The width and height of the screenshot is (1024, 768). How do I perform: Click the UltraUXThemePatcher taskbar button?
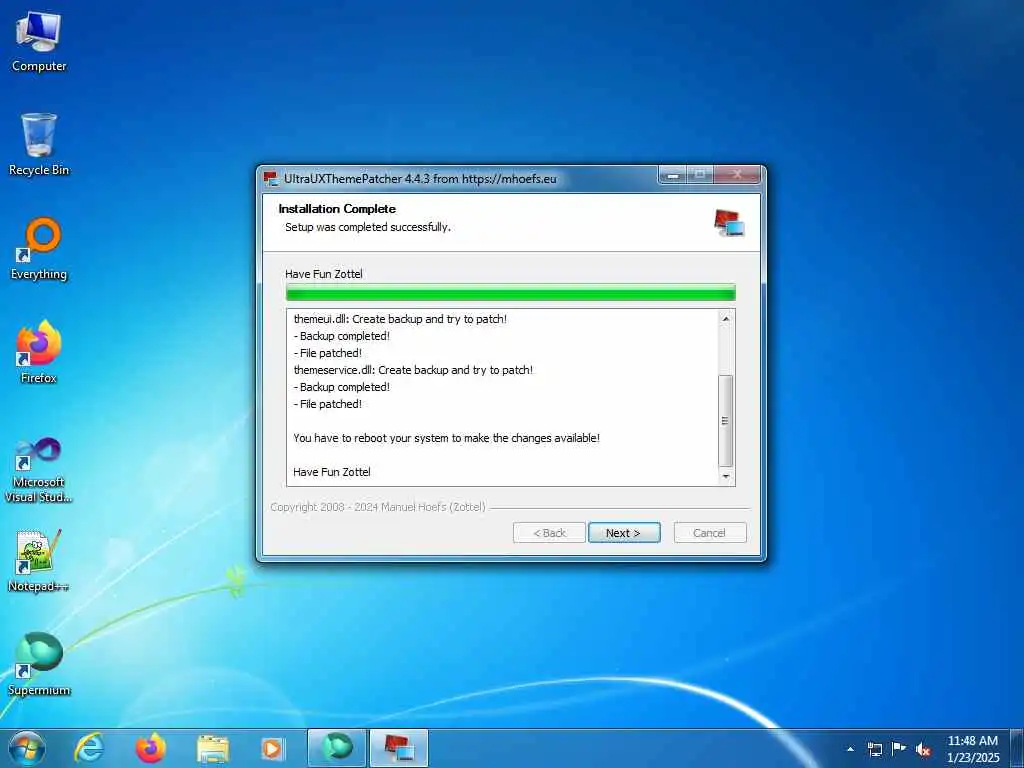399,748
